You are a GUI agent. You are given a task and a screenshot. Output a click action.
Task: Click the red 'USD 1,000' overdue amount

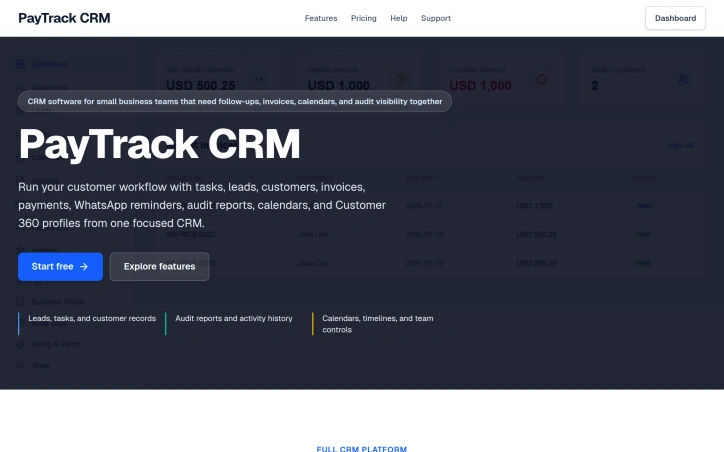(x=480, y=86)
